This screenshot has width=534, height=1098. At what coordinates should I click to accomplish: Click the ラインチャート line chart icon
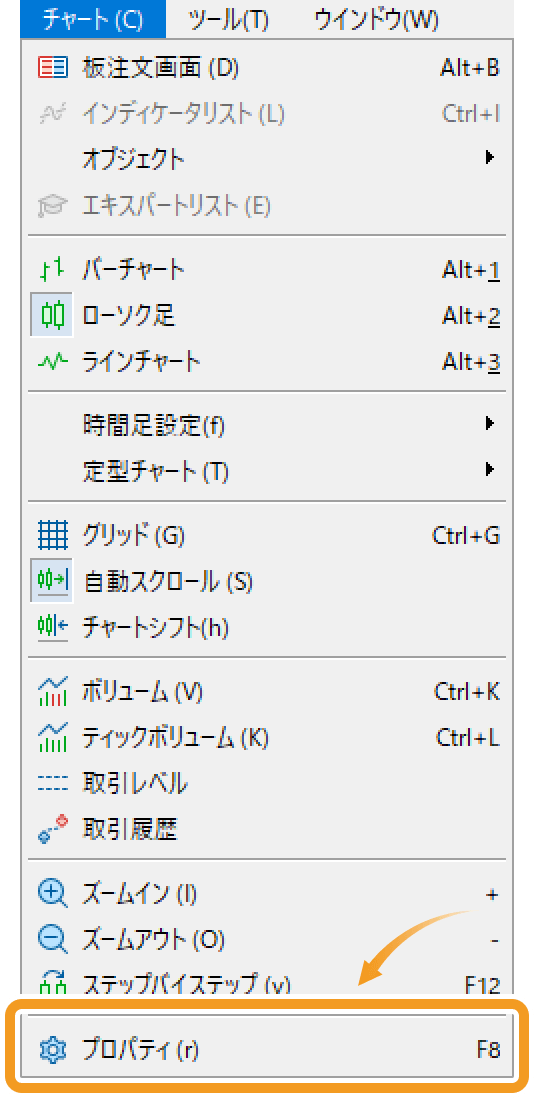point(52,362)
